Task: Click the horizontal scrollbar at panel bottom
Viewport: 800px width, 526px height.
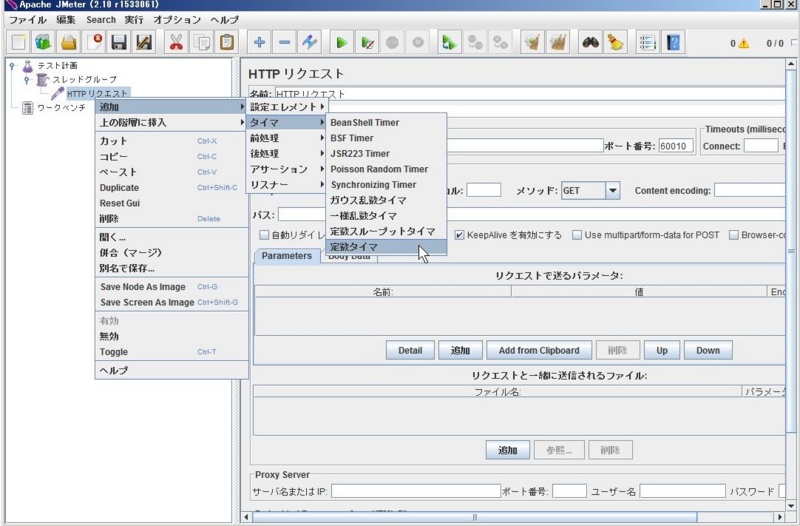Action: (x=474, y=517)
